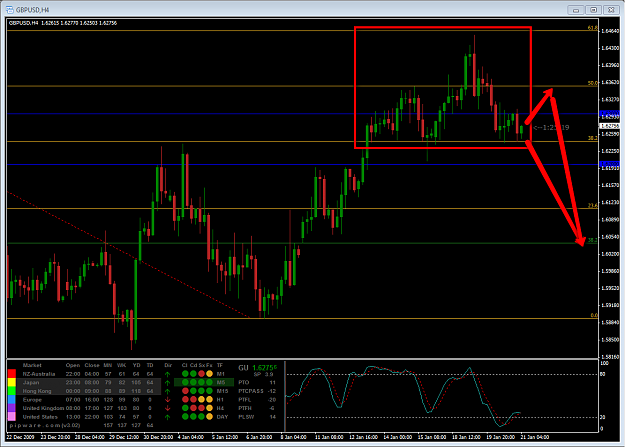Click the candle countdown timer text
The width and height of the screenshot is (625, 447).
tap(551, 128)
